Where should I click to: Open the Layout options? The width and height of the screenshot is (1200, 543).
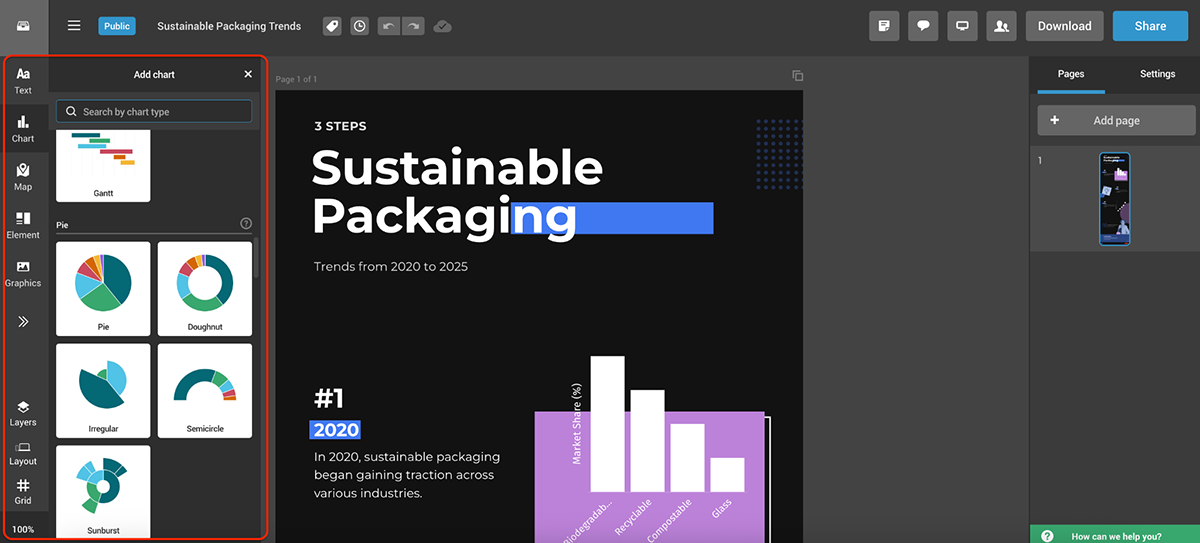point(23,453)
